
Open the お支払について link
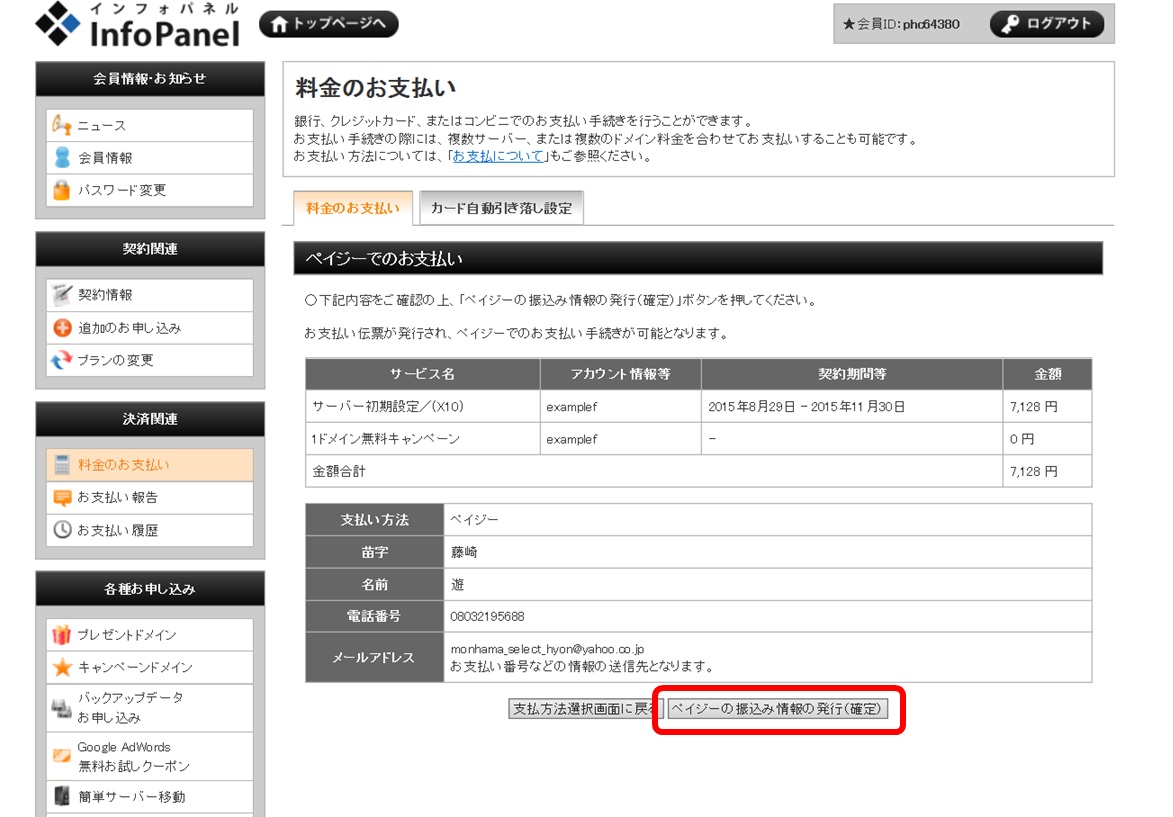point(498,156)
